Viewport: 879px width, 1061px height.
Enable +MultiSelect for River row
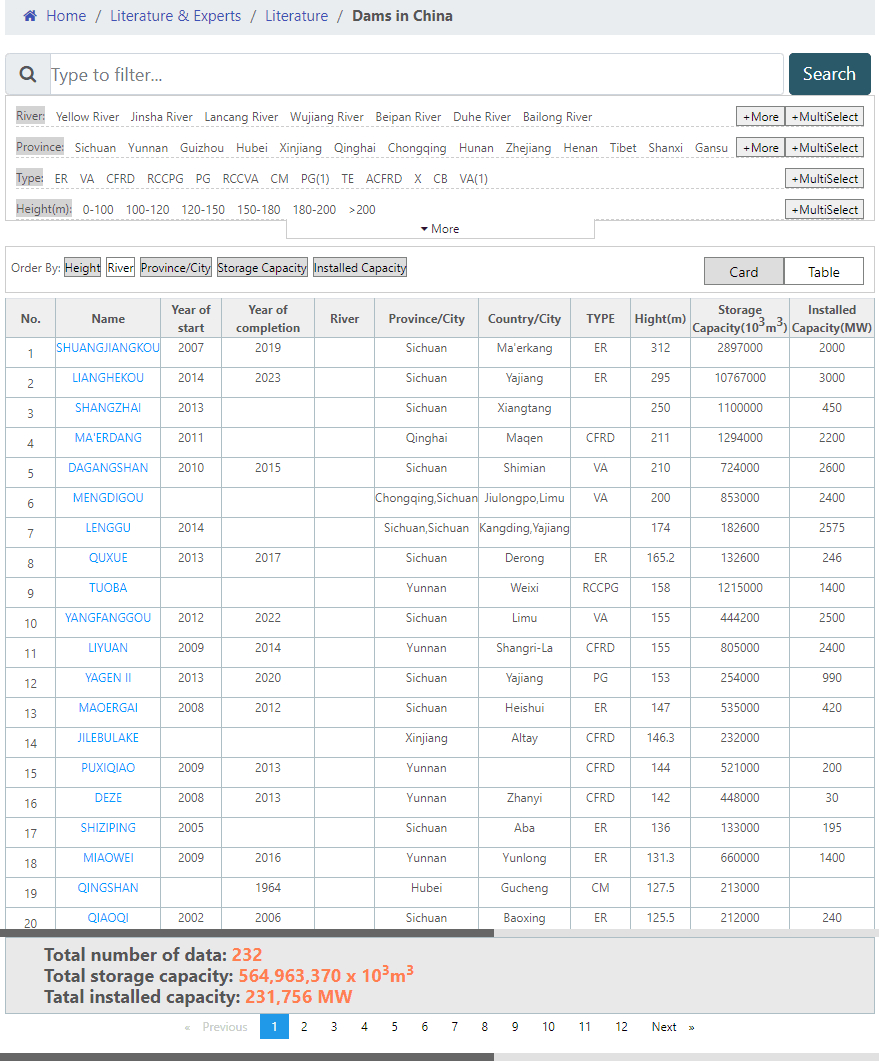pos(824,116)
